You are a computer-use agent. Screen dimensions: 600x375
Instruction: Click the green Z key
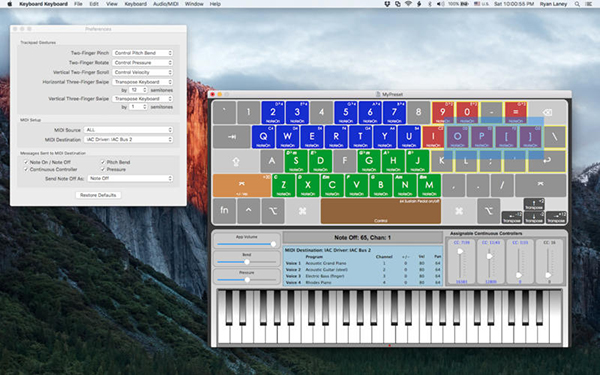tap(284, 186)
